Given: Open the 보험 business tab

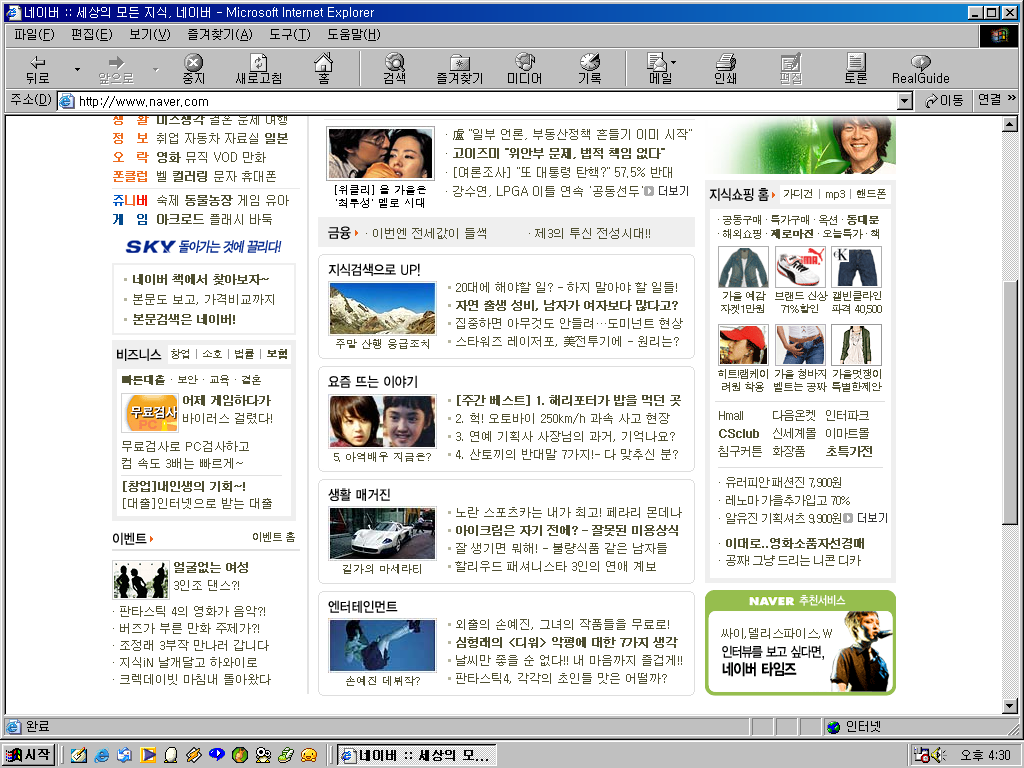Looking at the screenshot, I should click(x=277, y=353).
